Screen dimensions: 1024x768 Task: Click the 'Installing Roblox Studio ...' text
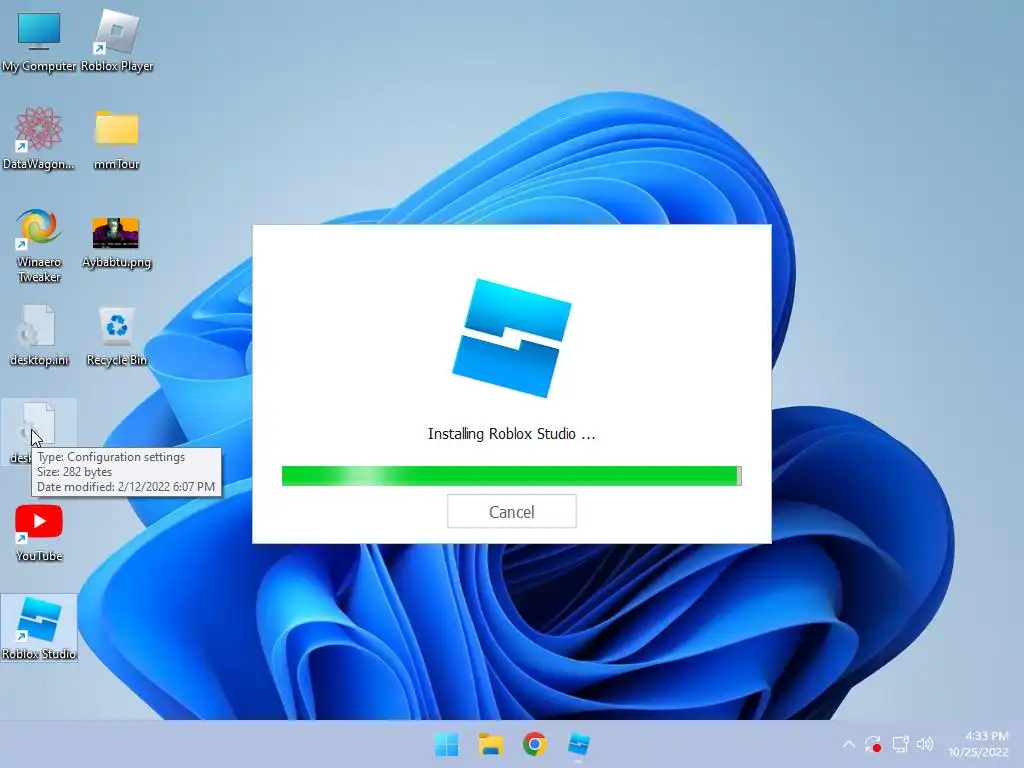(511, 434)
